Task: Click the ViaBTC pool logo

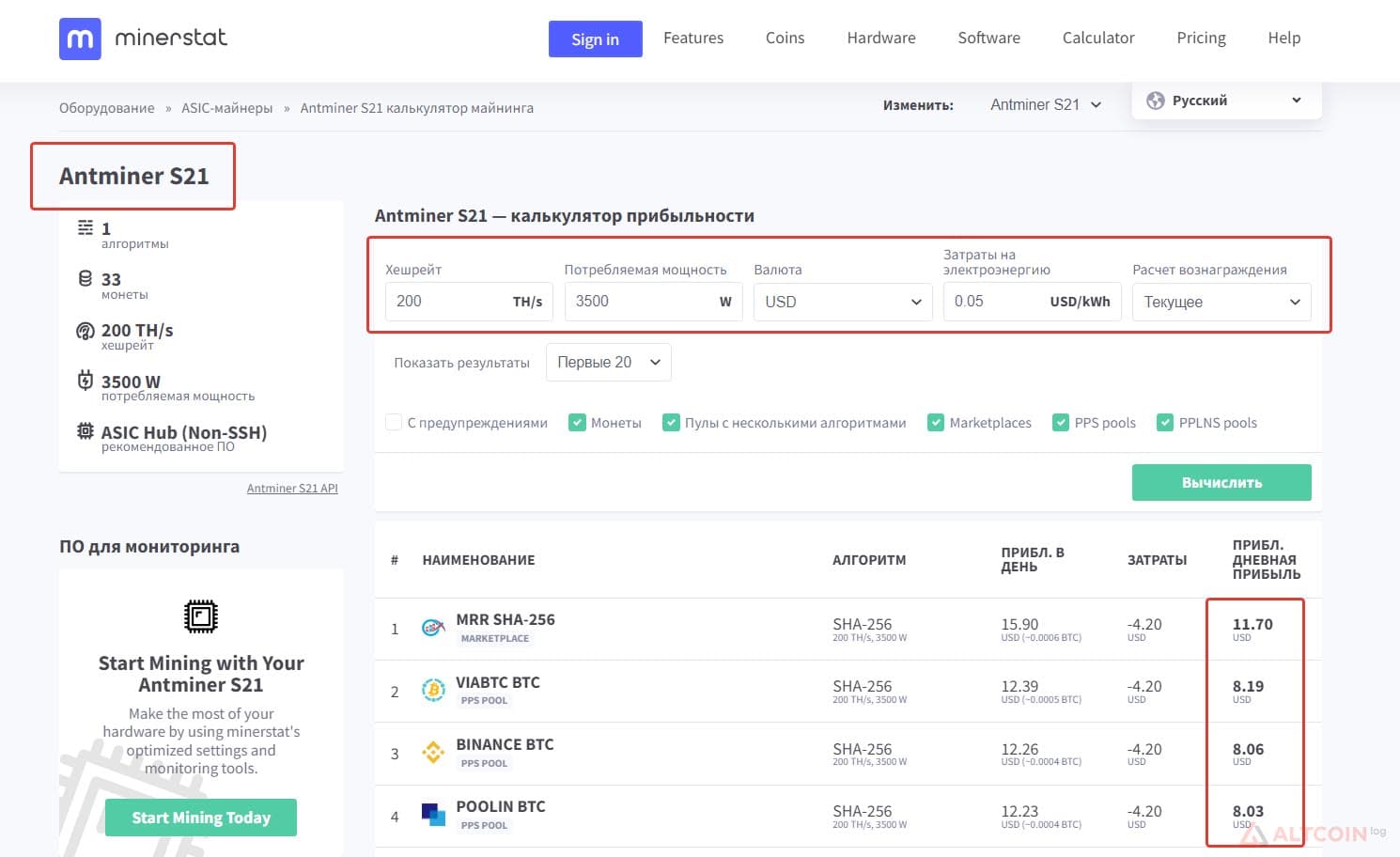Action: 433,691
